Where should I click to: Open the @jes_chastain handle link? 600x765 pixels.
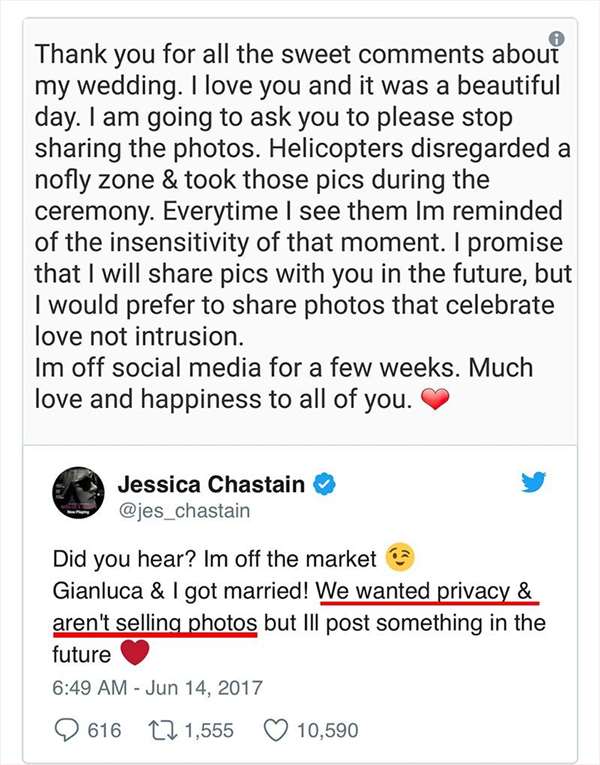[x=184, y=511]
